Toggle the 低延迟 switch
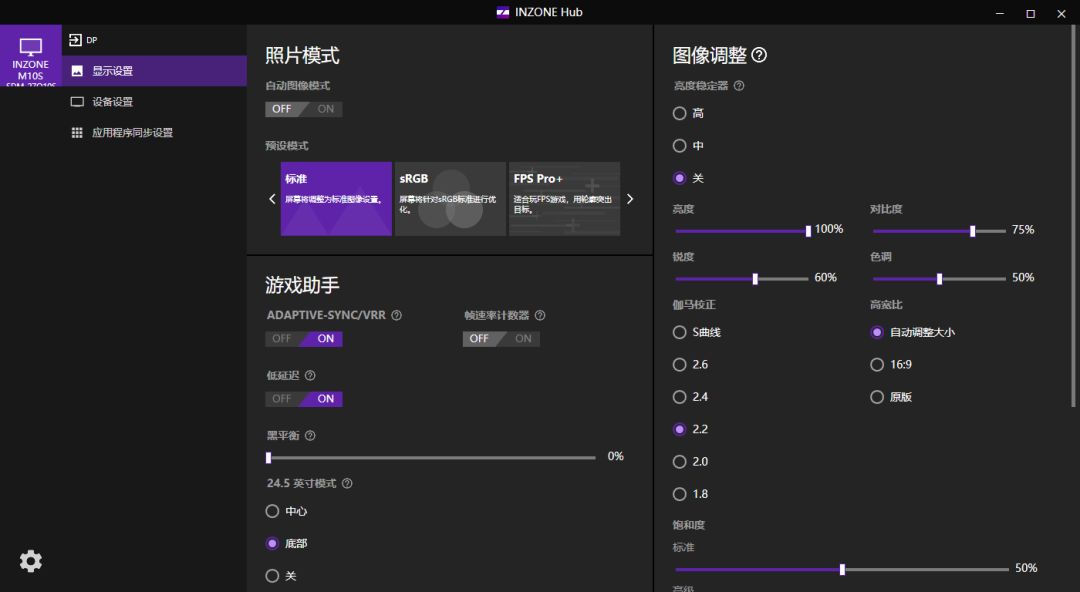 304,399
